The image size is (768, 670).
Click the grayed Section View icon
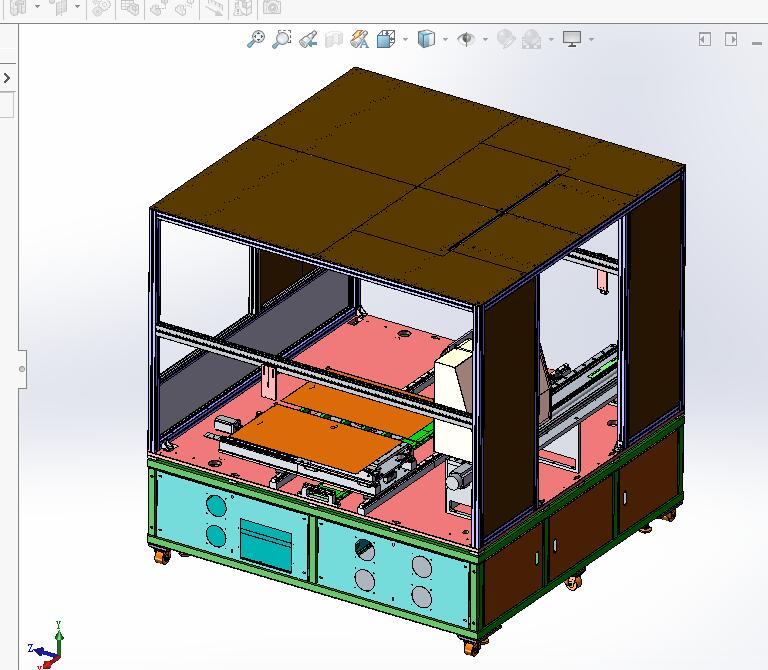pos(334,39)
